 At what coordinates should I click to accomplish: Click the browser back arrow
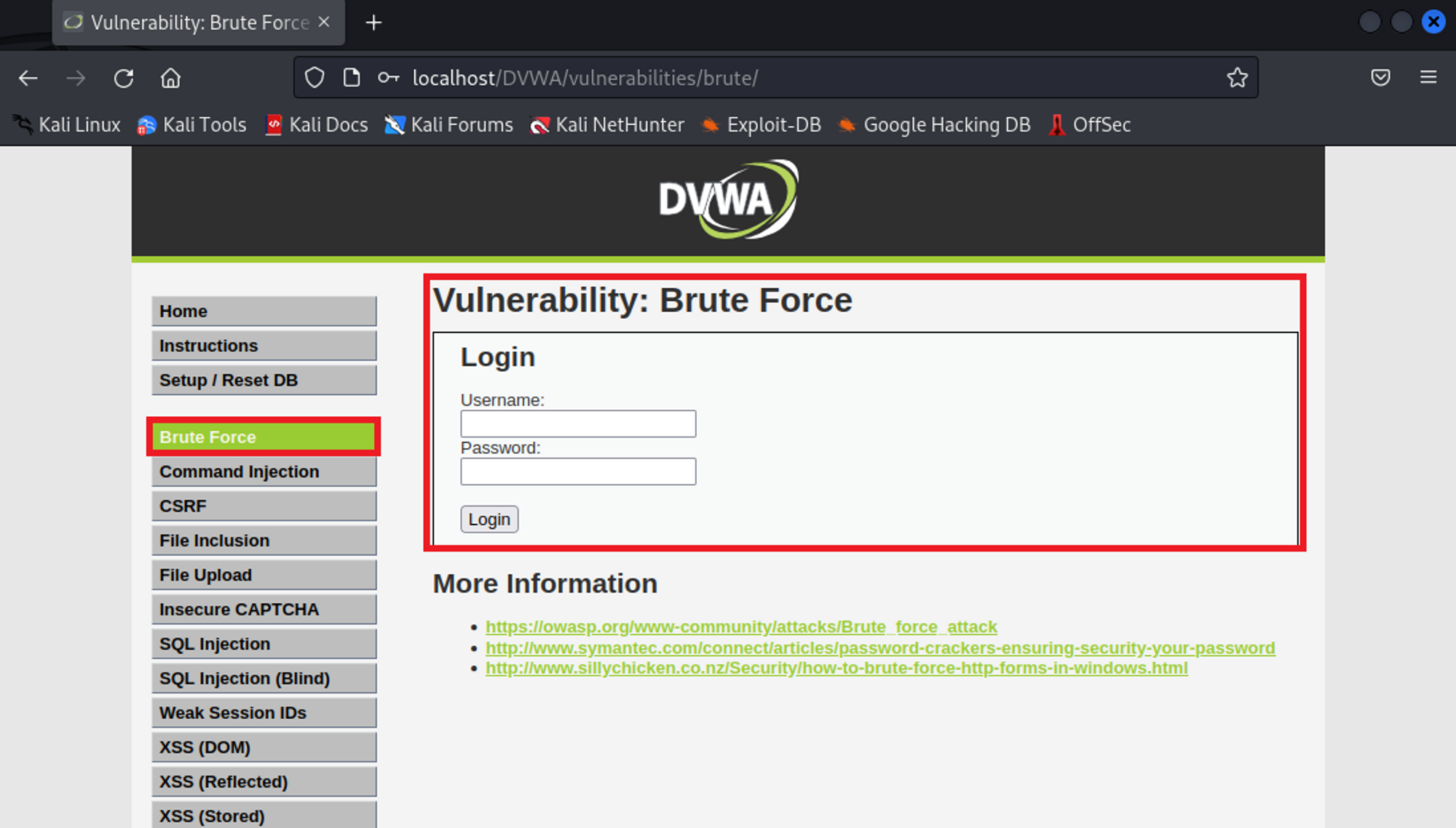tap(28, 78)
